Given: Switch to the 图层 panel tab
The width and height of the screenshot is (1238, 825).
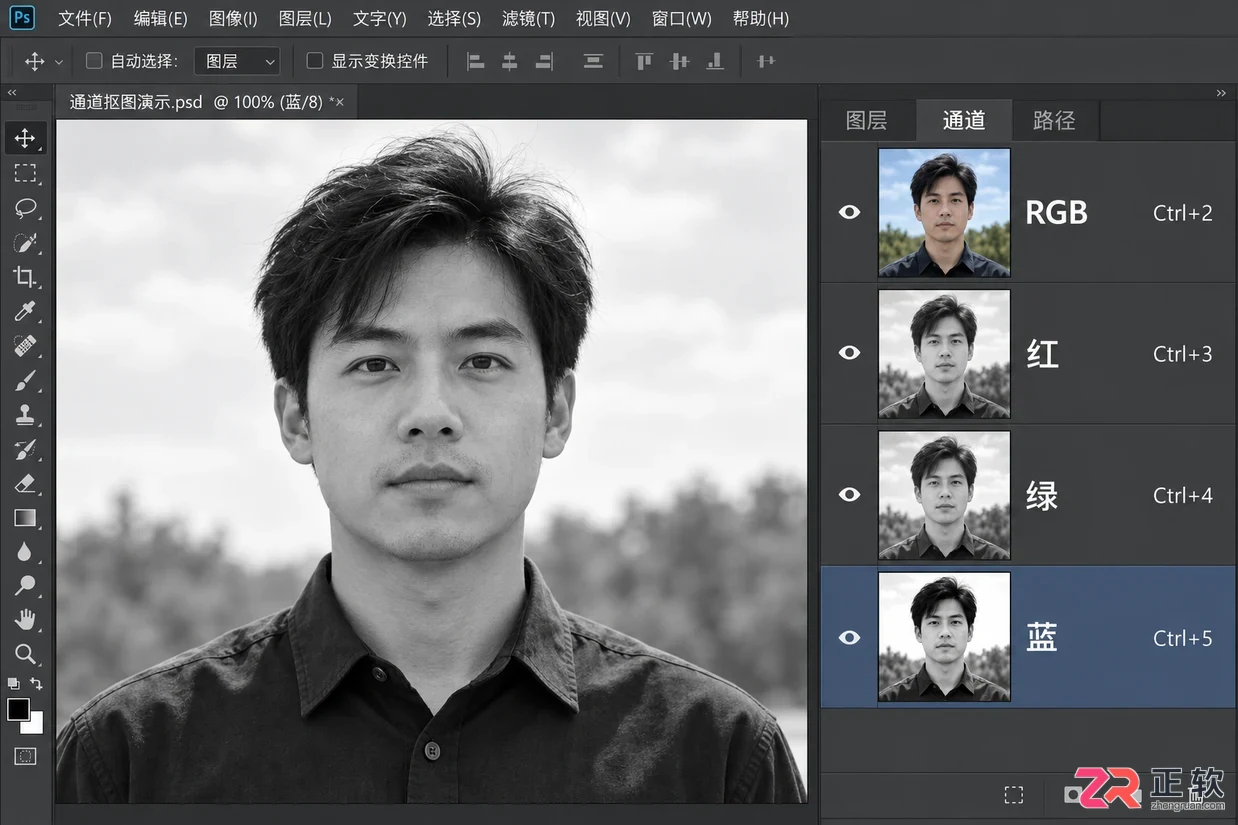Looking at the screenshot, I should [x=866, y=120].
